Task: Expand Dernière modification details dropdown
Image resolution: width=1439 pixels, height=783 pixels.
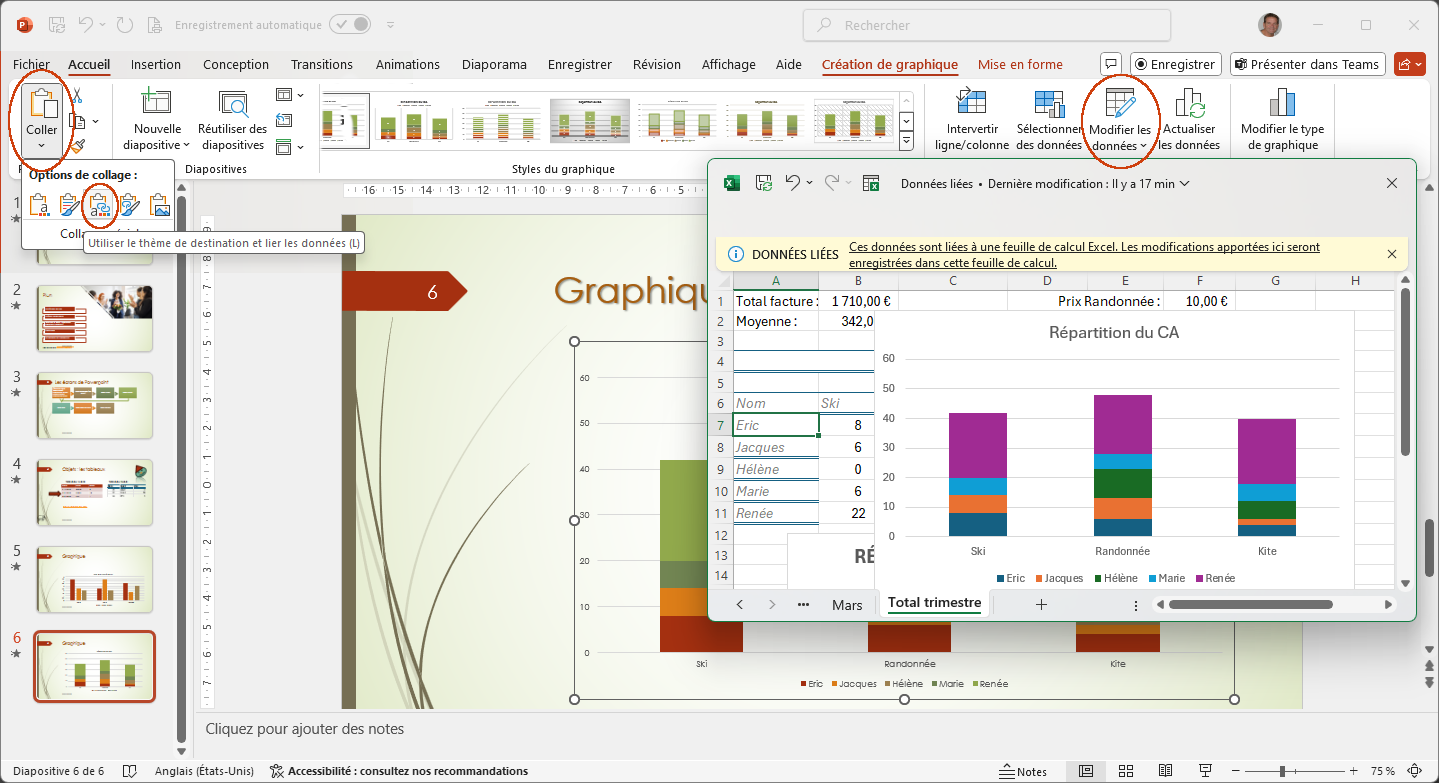Action: pos(1184,184)
